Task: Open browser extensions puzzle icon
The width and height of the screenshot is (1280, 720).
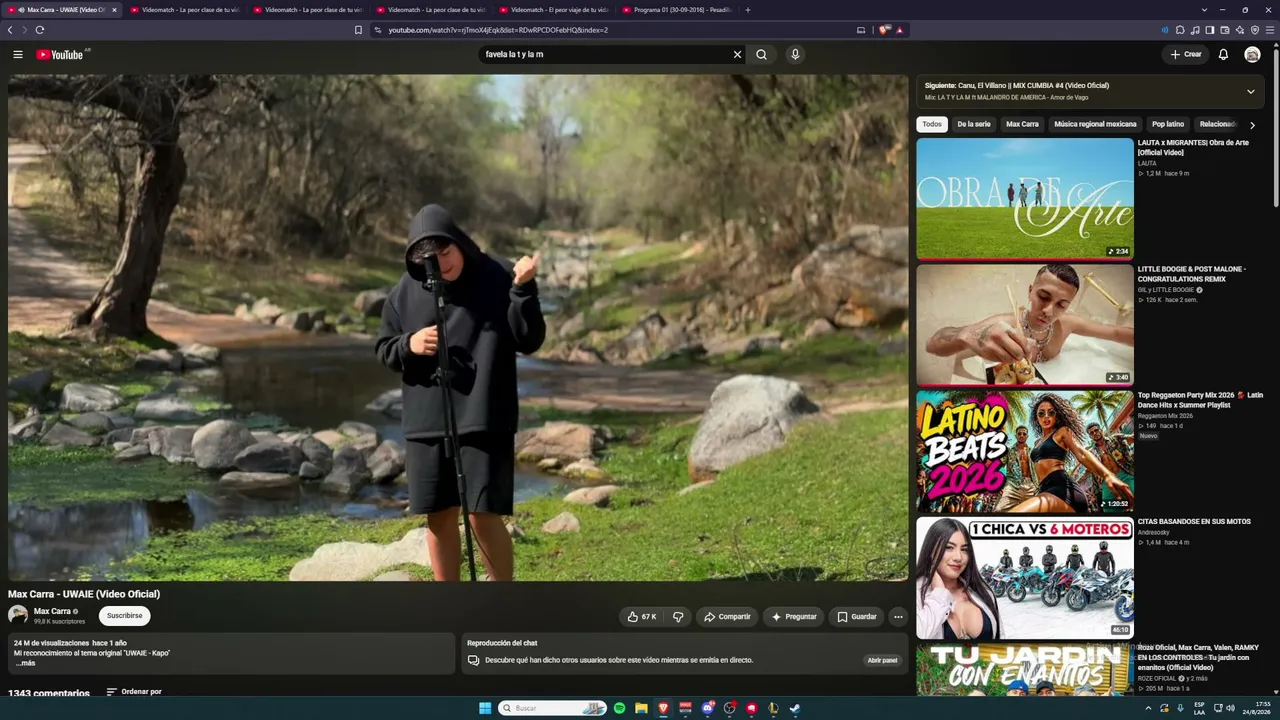Action: pos(1180,30)
